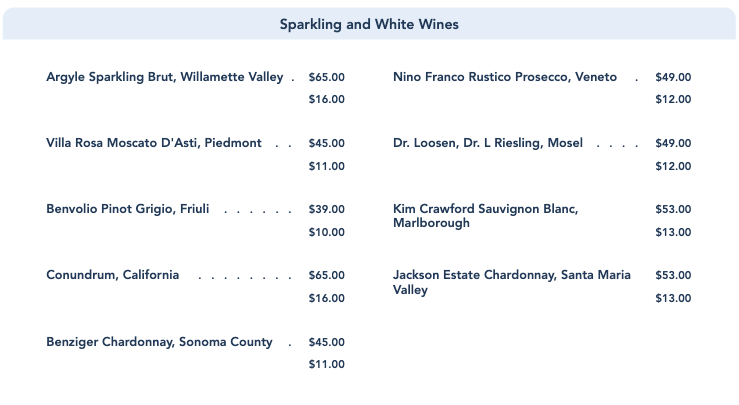Open Benziger Chardonnay, Sonoma County
739x405 pixels.
159,342
